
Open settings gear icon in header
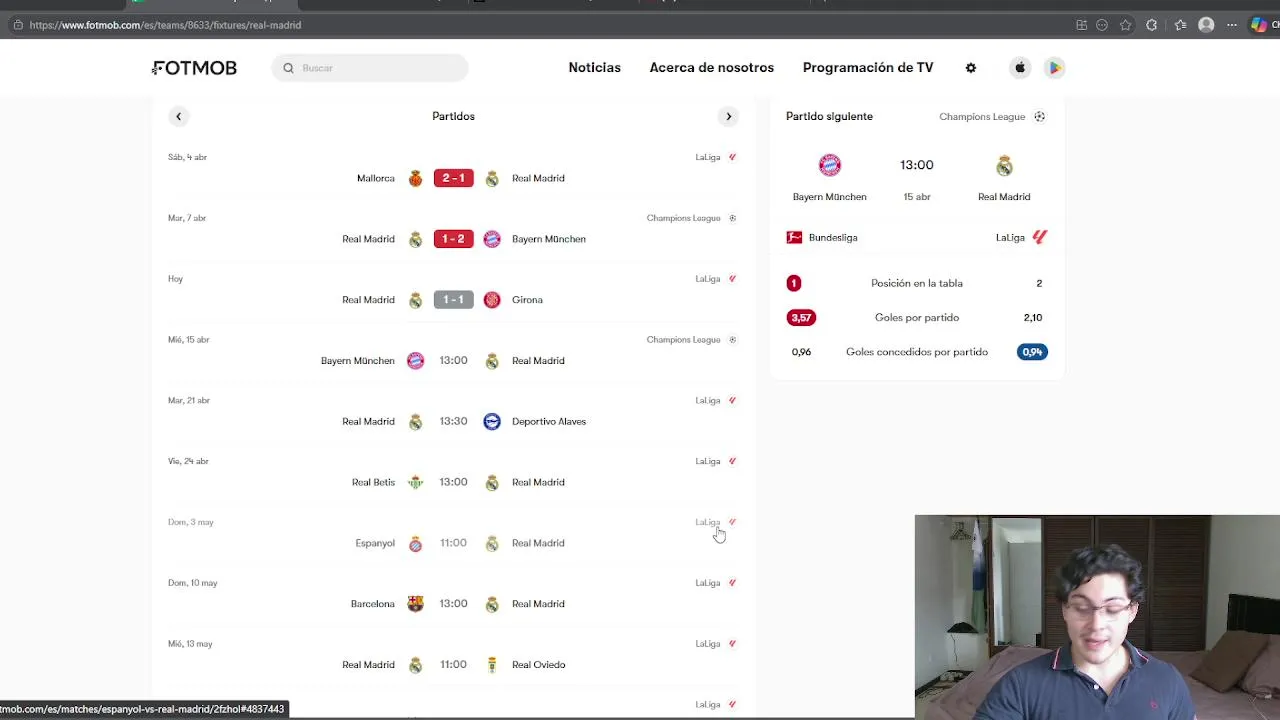tap(970, 68)
